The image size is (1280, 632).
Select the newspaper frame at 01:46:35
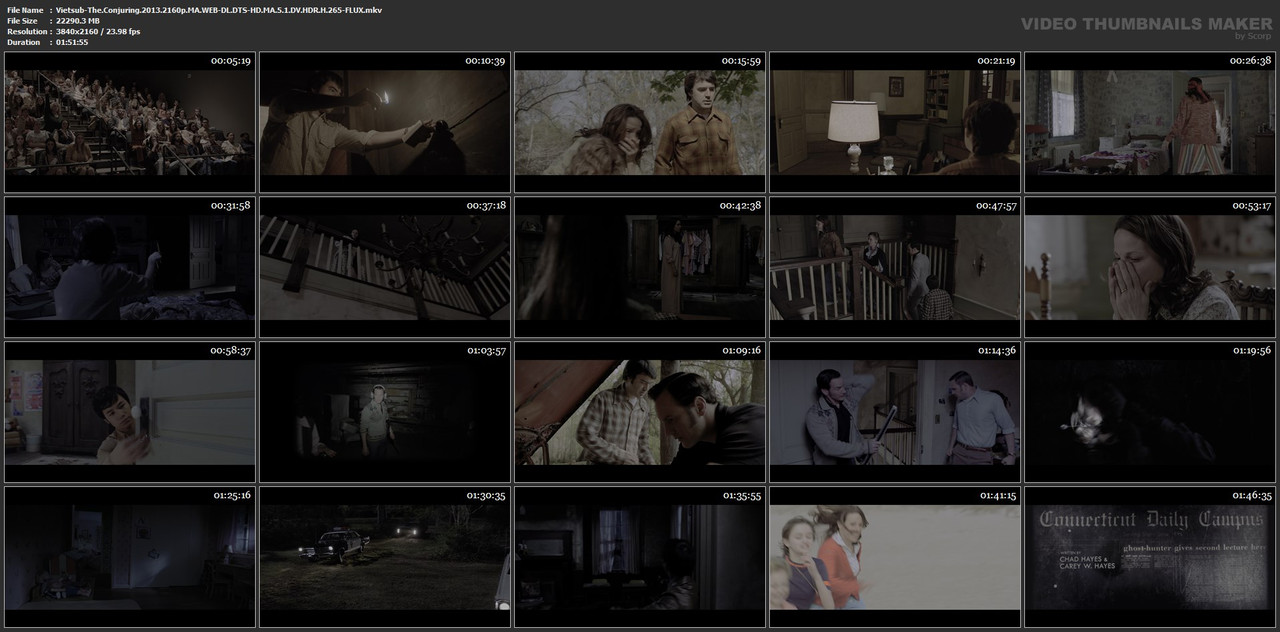pos(1150,557)
